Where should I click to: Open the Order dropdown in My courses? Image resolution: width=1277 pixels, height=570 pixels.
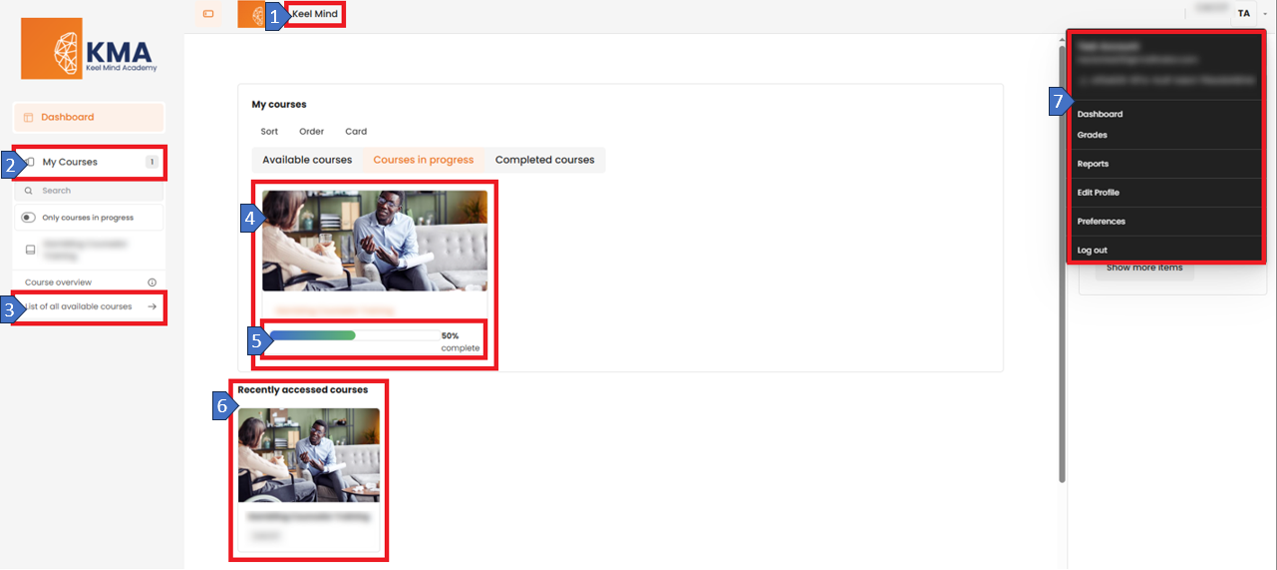point(312,131)
